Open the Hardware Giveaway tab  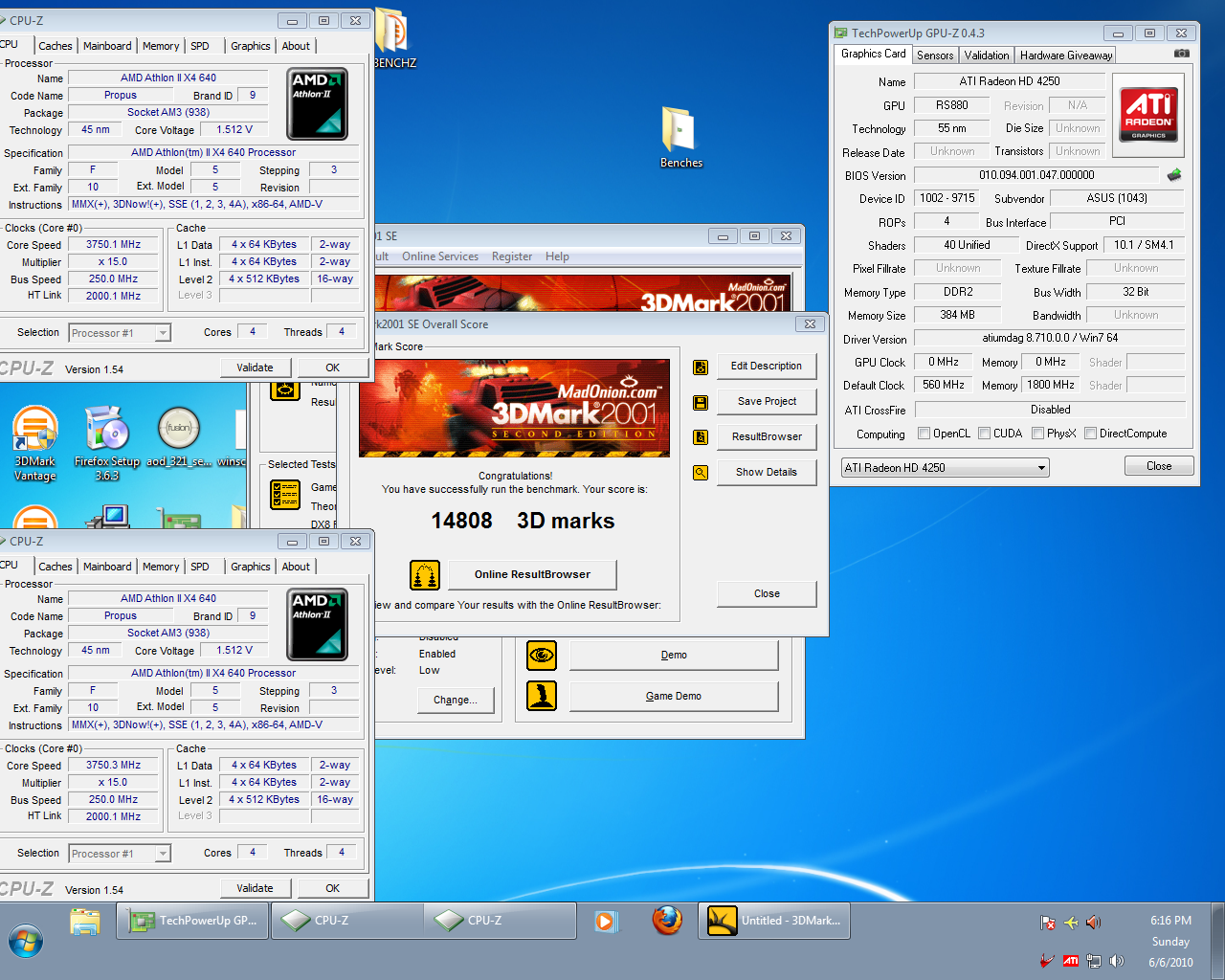click(x=1066, y=56)
